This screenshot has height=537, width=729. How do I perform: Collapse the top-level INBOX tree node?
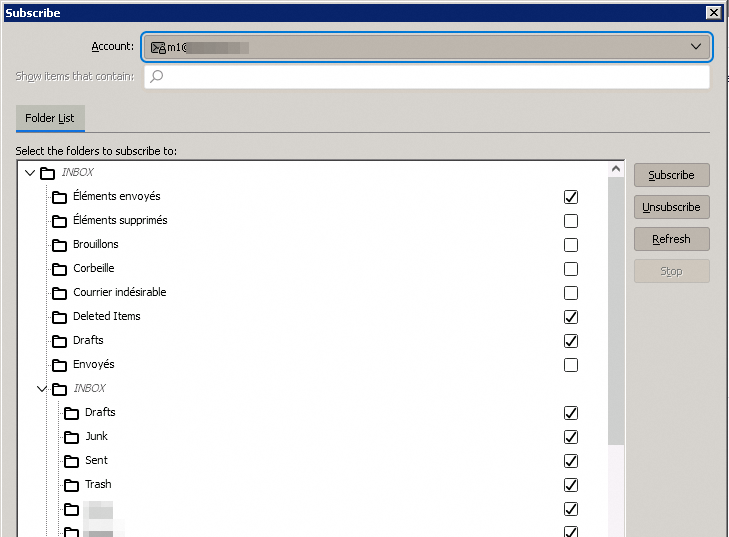click(x=30, y=173)
